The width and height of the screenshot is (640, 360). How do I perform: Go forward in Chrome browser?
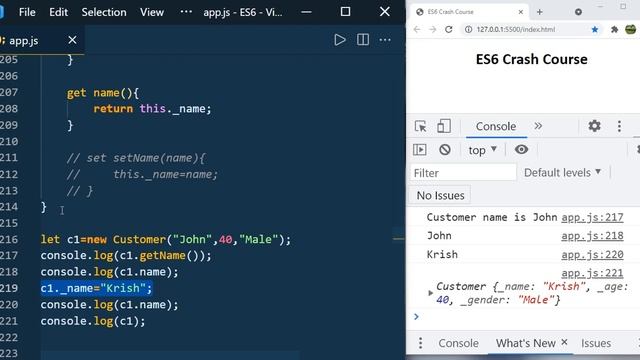(x=433, y=29)
